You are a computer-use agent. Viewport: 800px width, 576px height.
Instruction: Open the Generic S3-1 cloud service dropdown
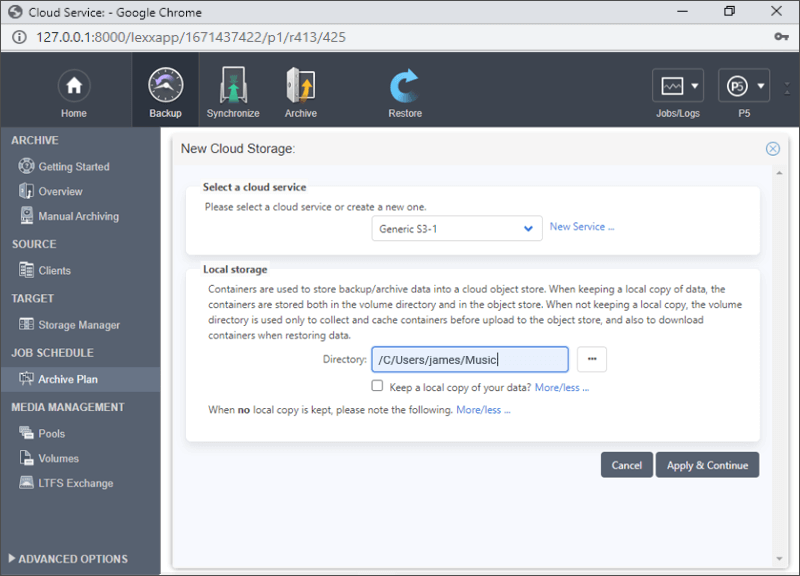coord(457,229)
